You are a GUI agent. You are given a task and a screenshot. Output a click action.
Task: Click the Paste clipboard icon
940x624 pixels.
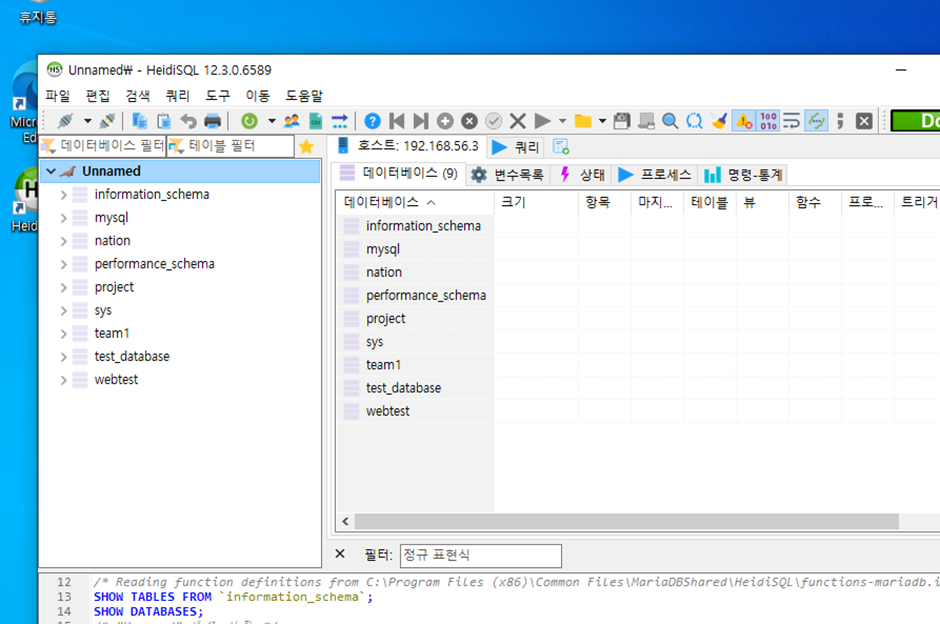click(164, 121)
